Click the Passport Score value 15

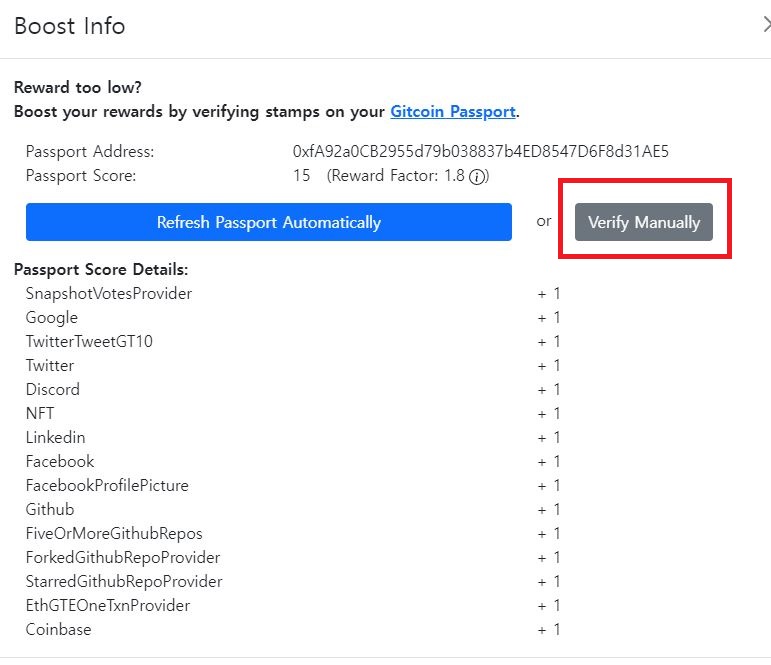point(301,175)
